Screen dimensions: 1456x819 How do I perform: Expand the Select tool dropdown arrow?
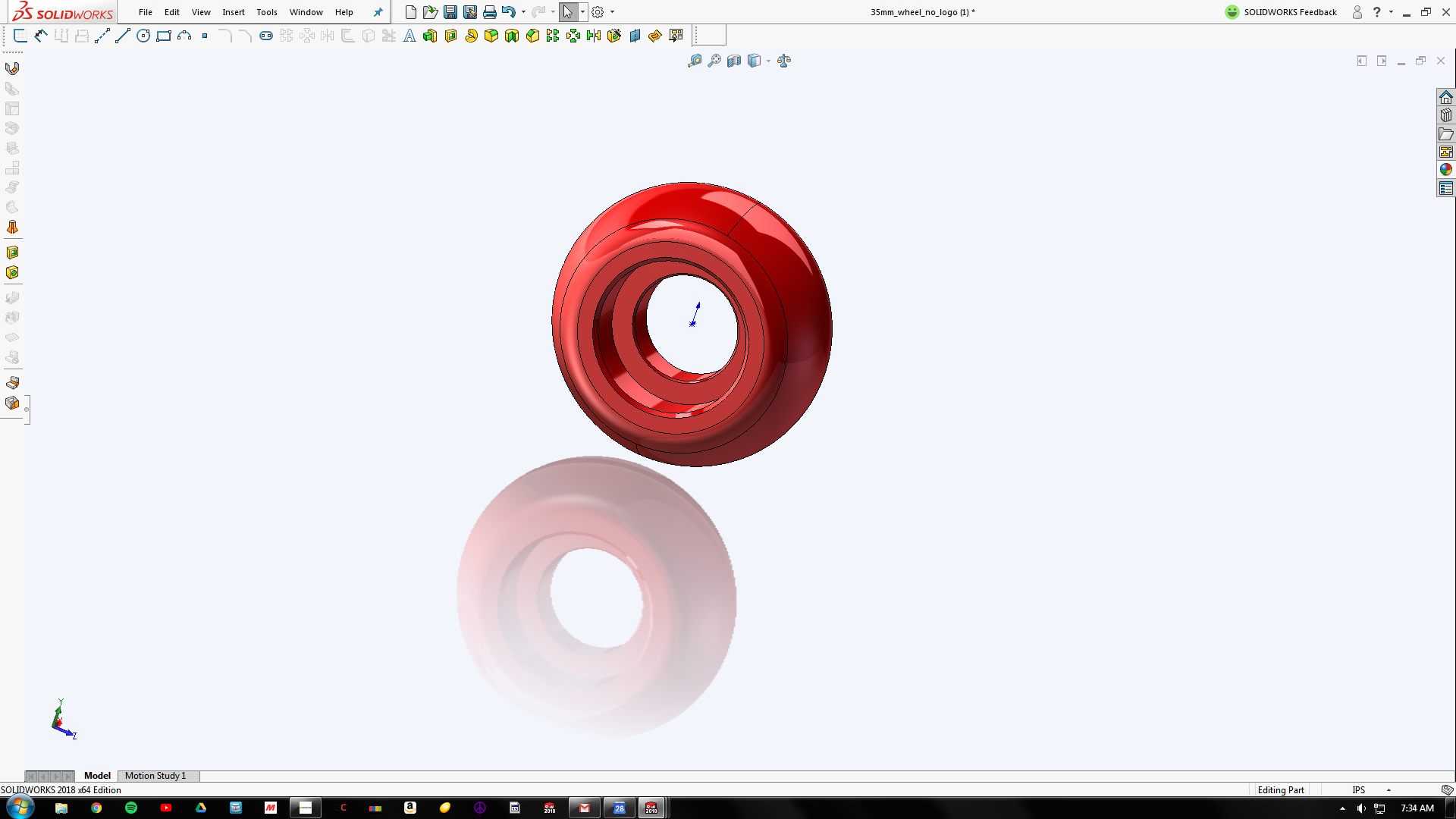582,12
